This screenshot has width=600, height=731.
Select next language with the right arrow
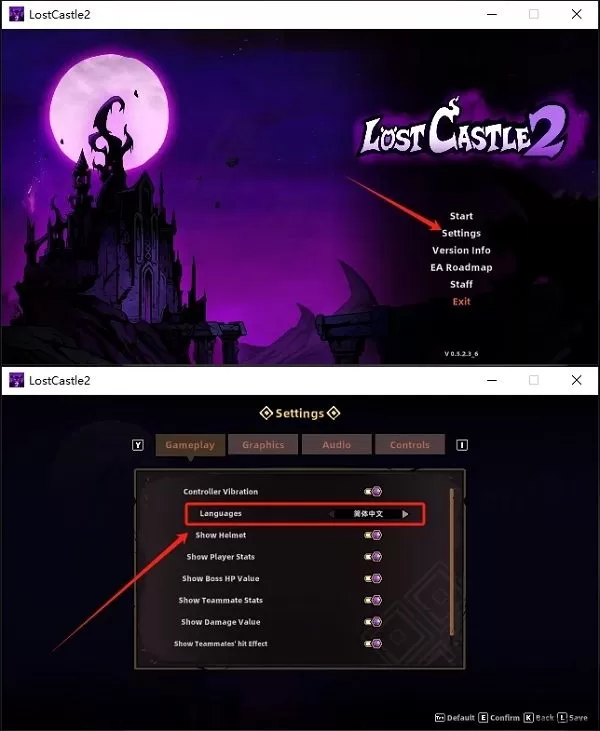click(405, 514)
